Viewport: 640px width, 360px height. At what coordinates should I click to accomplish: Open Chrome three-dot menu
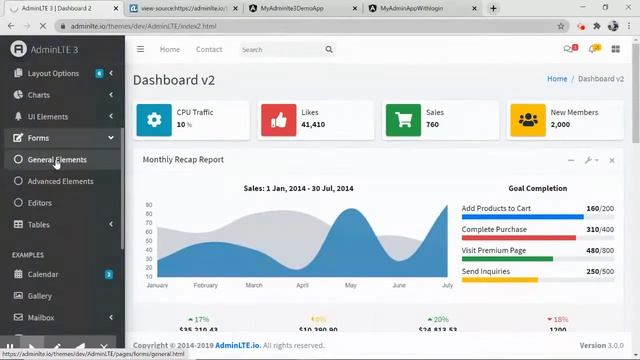click(x=629, y=26)
